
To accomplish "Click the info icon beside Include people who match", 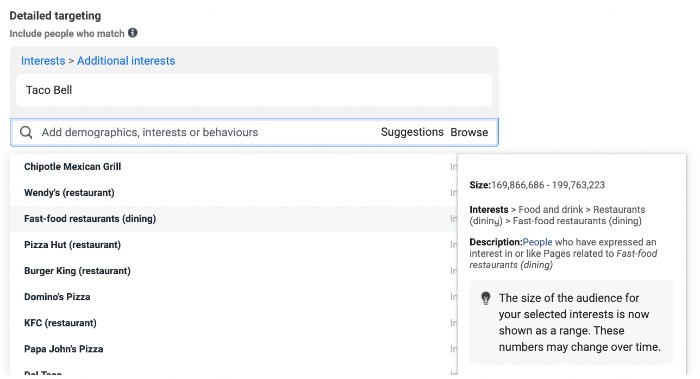I will point(133,33).
